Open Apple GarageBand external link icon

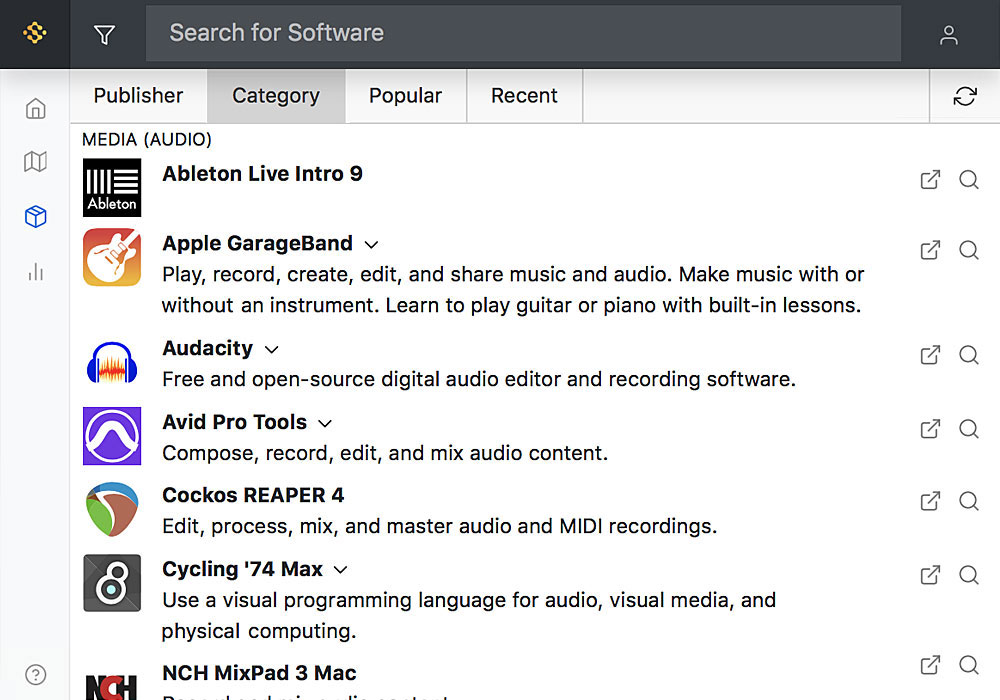tap(930, 250)
